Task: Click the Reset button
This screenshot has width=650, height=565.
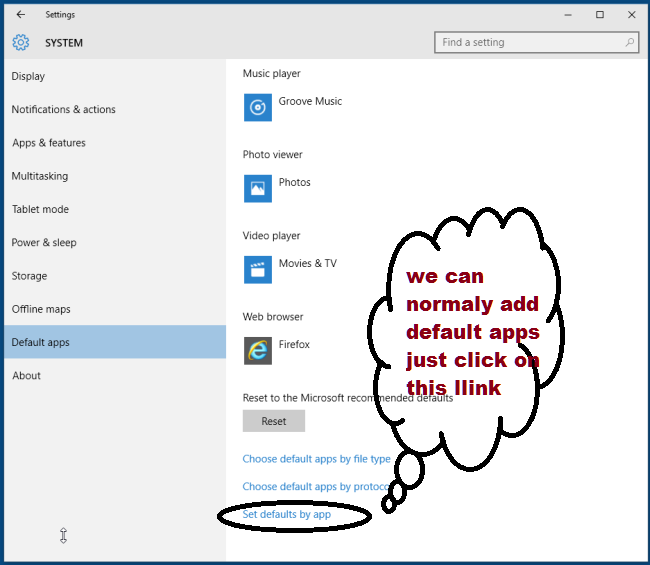Action: pos(274,421)
